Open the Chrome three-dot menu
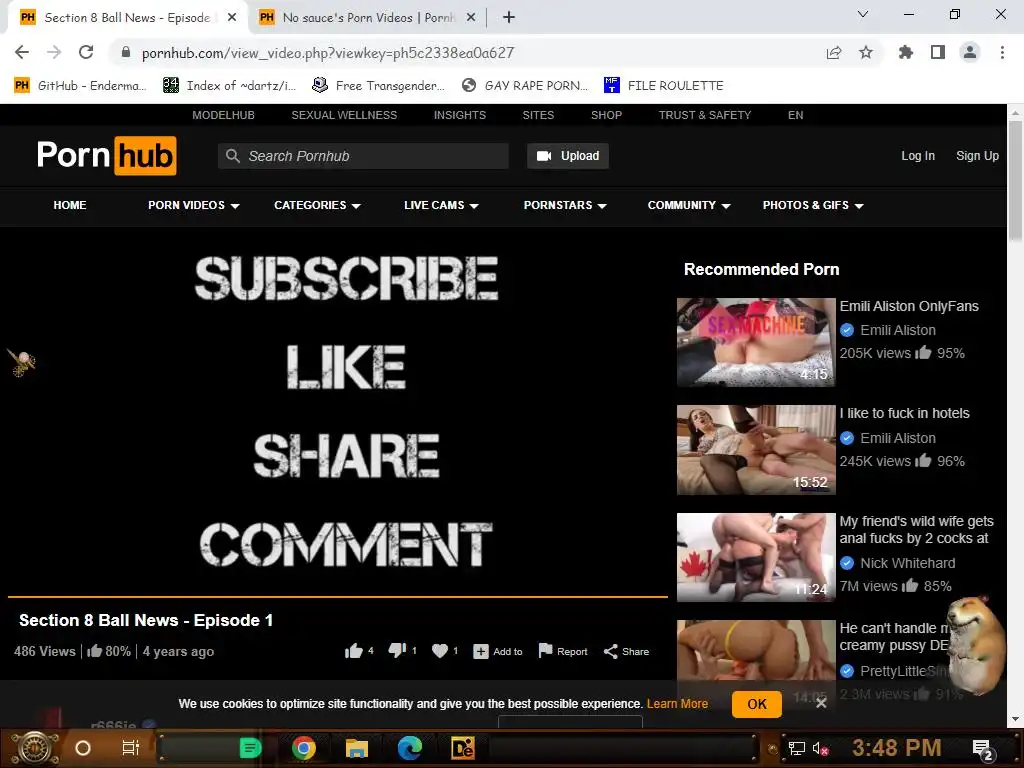Image resolution: width=1024 pixels, height=768 pixels. tap(1002, 52)
